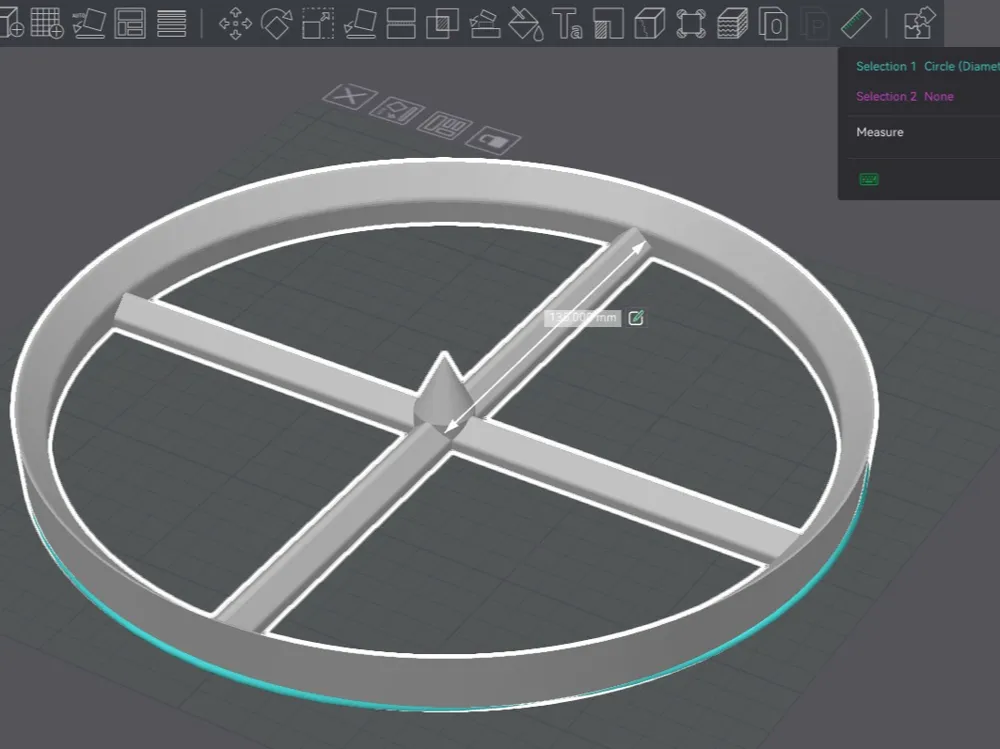The image size is (1000, 749).
Task: Open the Text shape tool
Action: point(567,24)
